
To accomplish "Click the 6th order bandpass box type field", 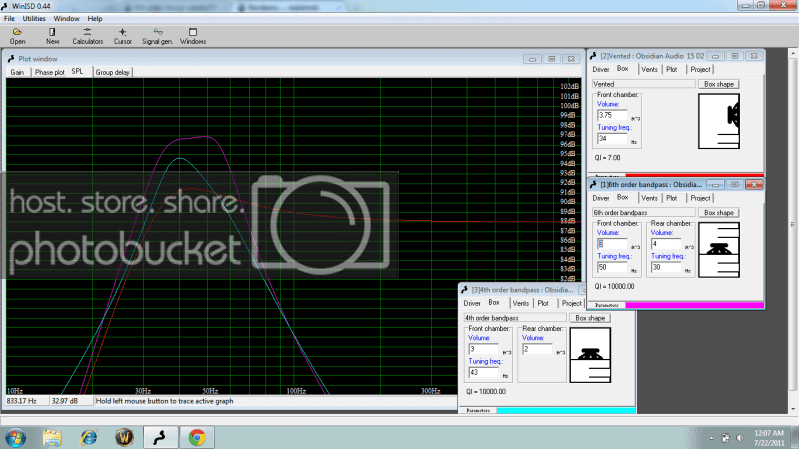I will 643,213.
